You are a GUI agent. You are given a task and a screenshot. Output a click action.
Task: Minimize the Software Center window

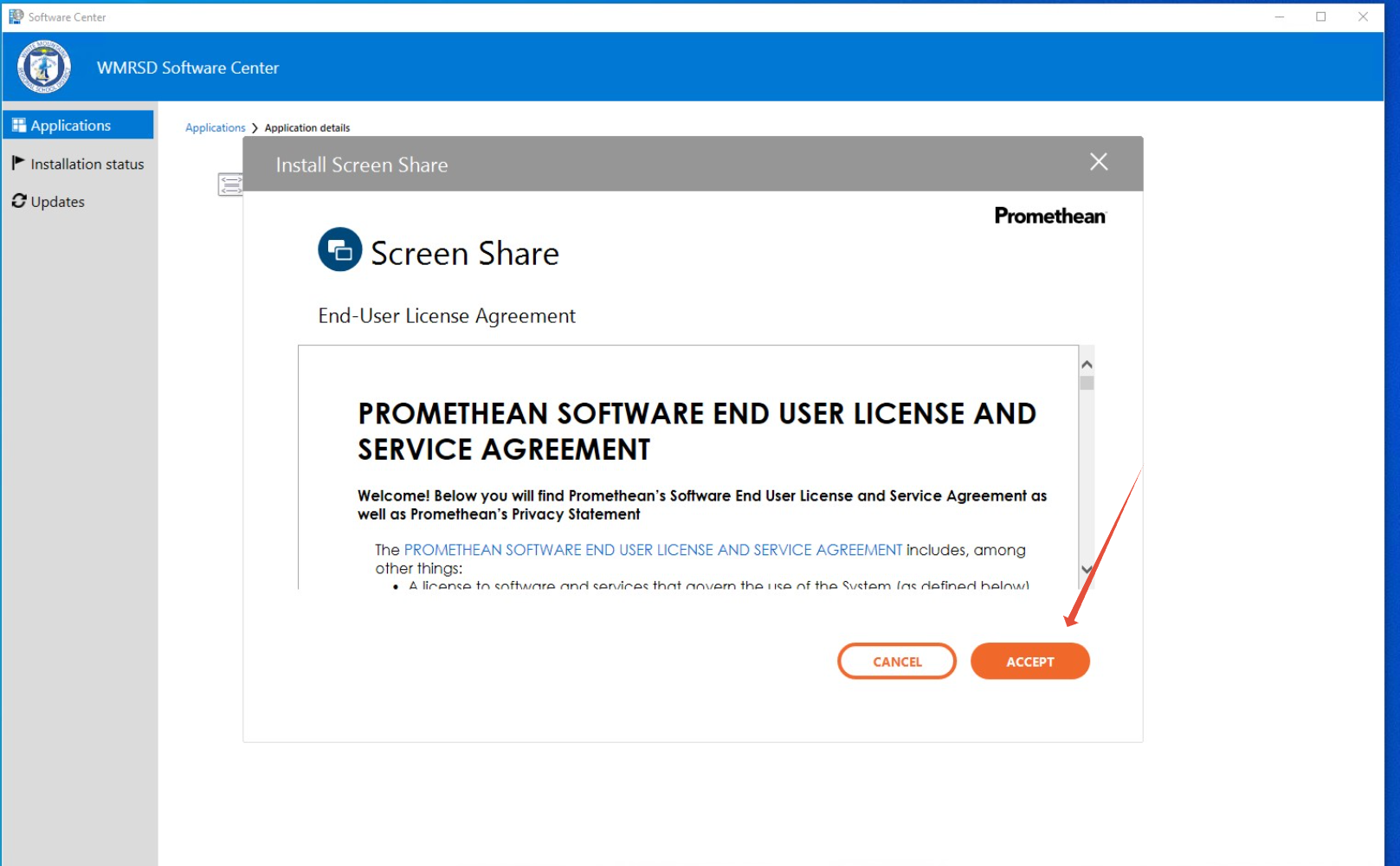pyautogui.click(x=1280, y=16)
